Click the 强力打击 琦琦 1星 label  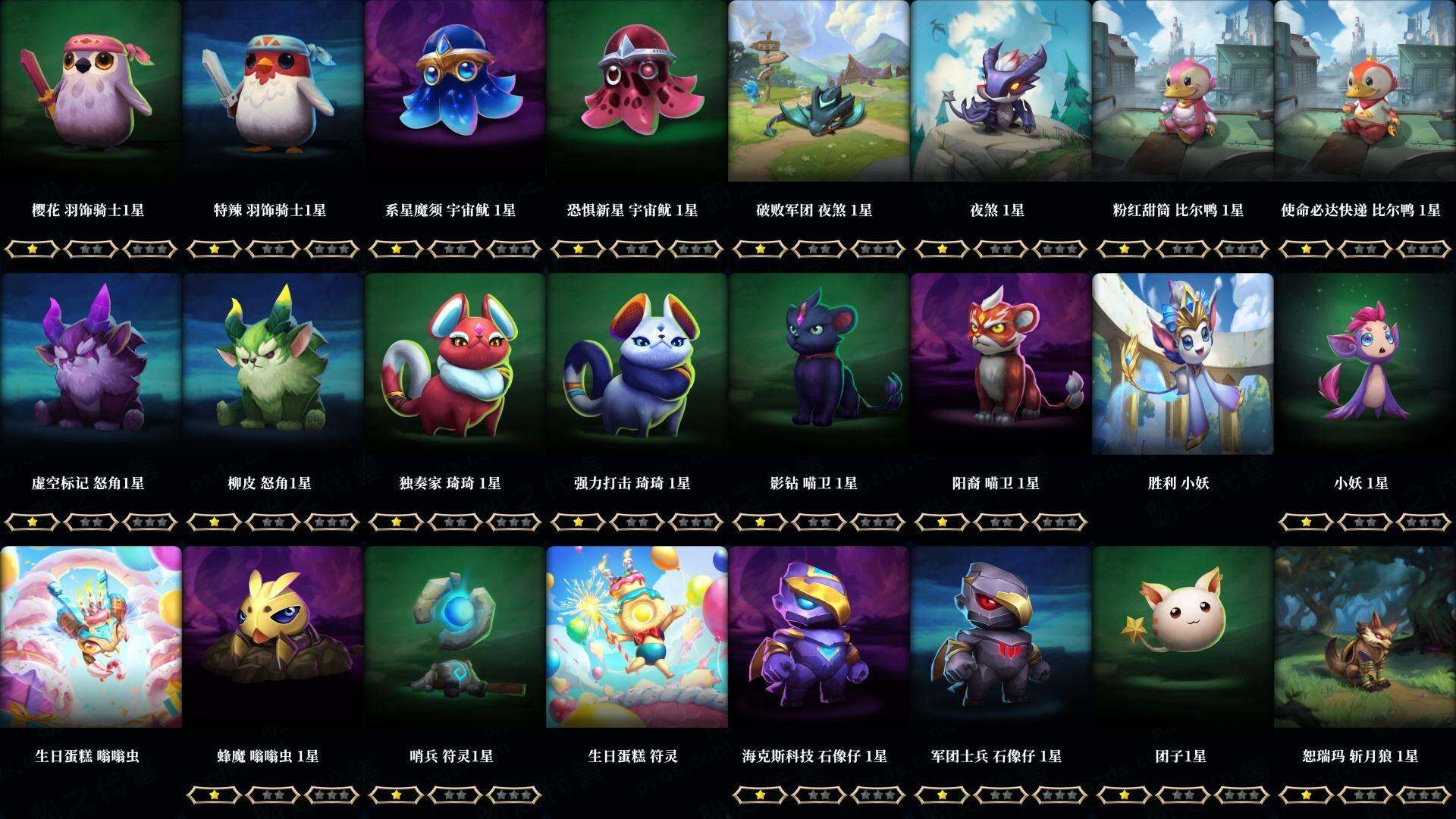pos(632,483)
